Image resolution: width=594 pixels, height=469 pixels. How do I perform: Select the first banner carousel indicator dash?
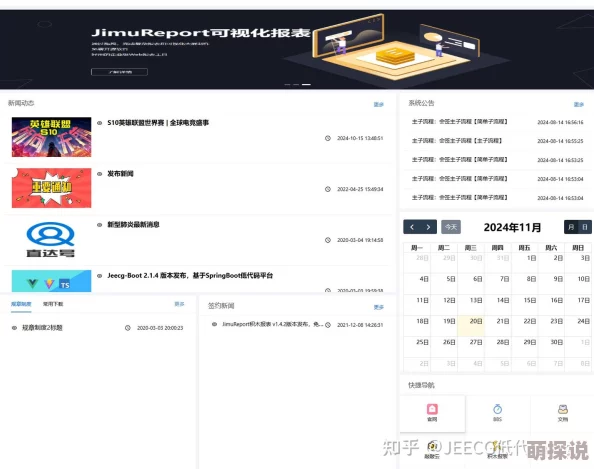[288, 84]
